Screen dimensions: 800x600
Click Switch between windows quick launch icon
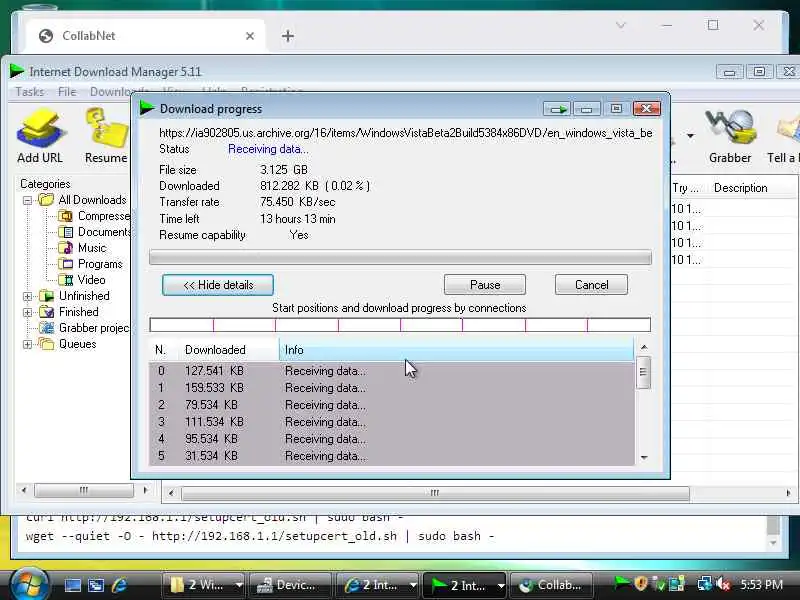point(96,585)
